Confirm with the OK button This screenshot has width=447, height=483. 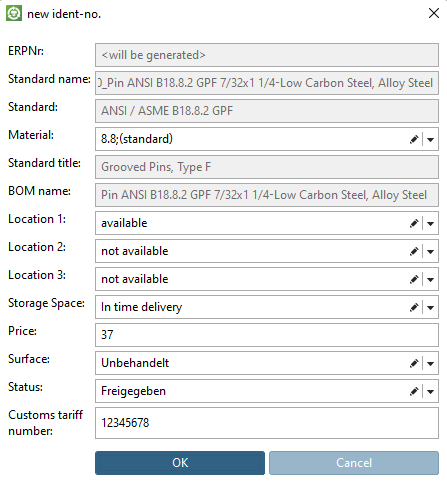click(180, 463)
